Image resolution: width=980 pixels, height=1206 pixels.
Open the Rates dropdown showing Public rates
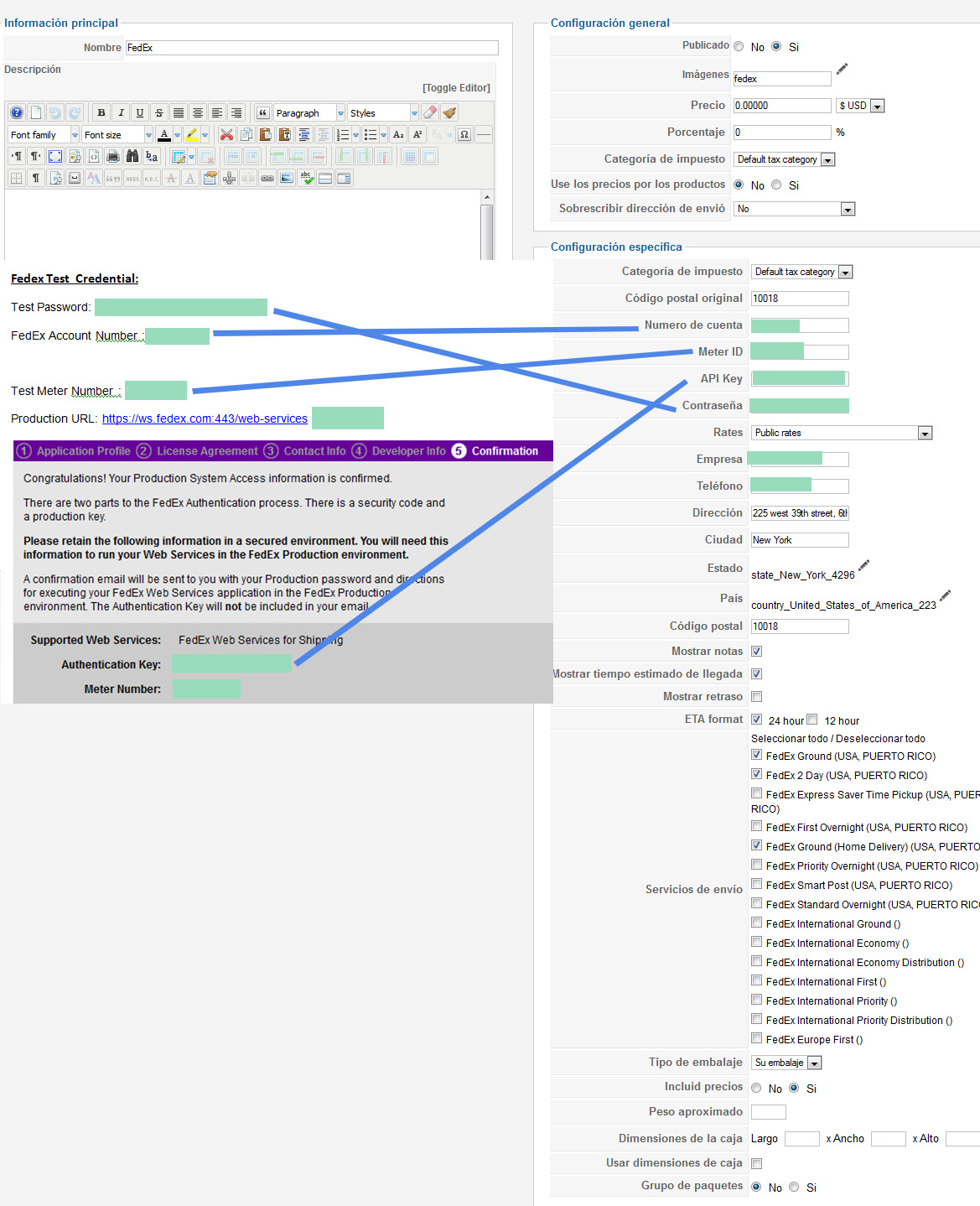(842, 433)
